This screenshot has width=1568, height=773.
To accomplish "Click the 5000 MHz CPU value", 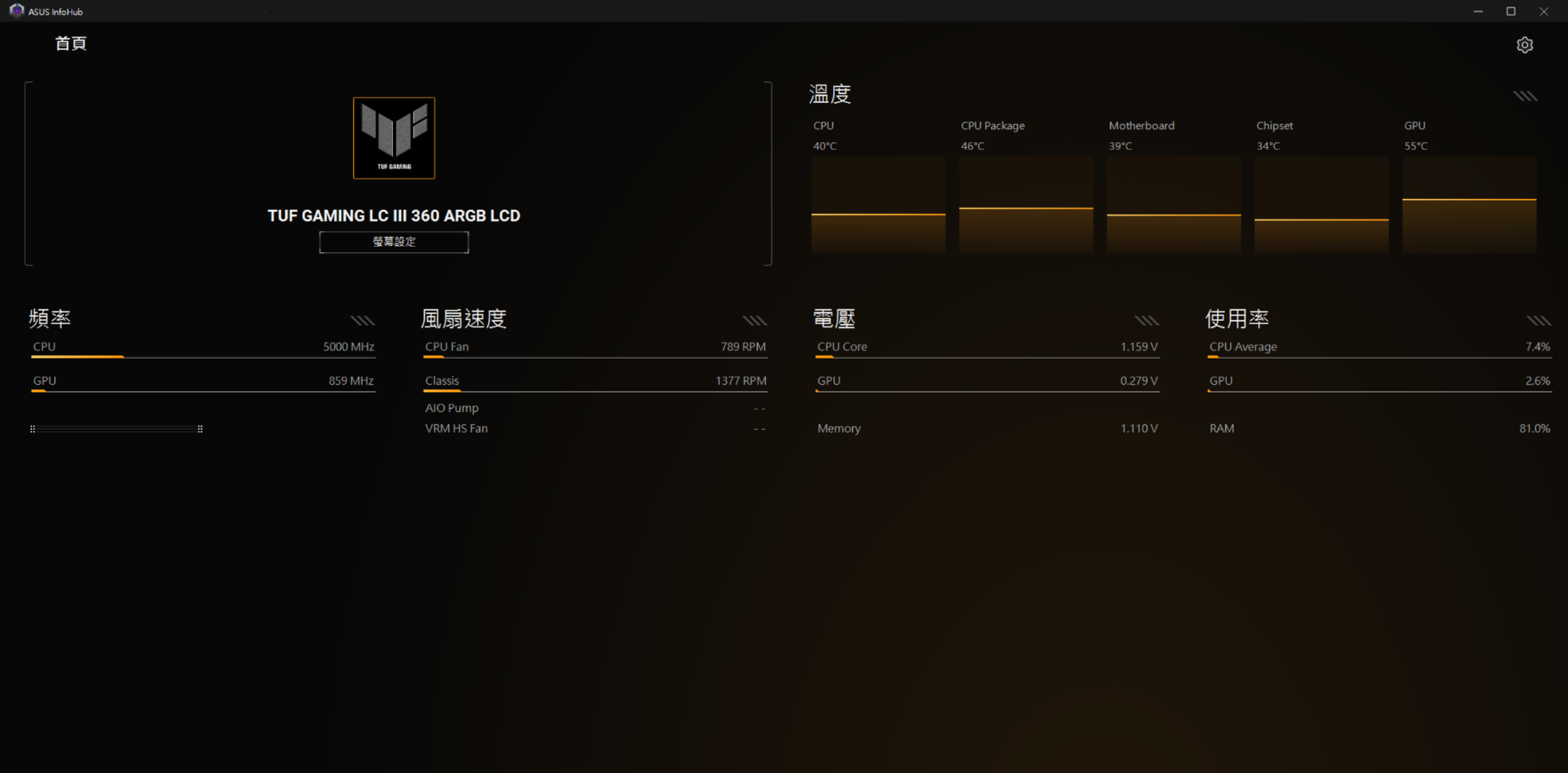I will tap(349, 347).
